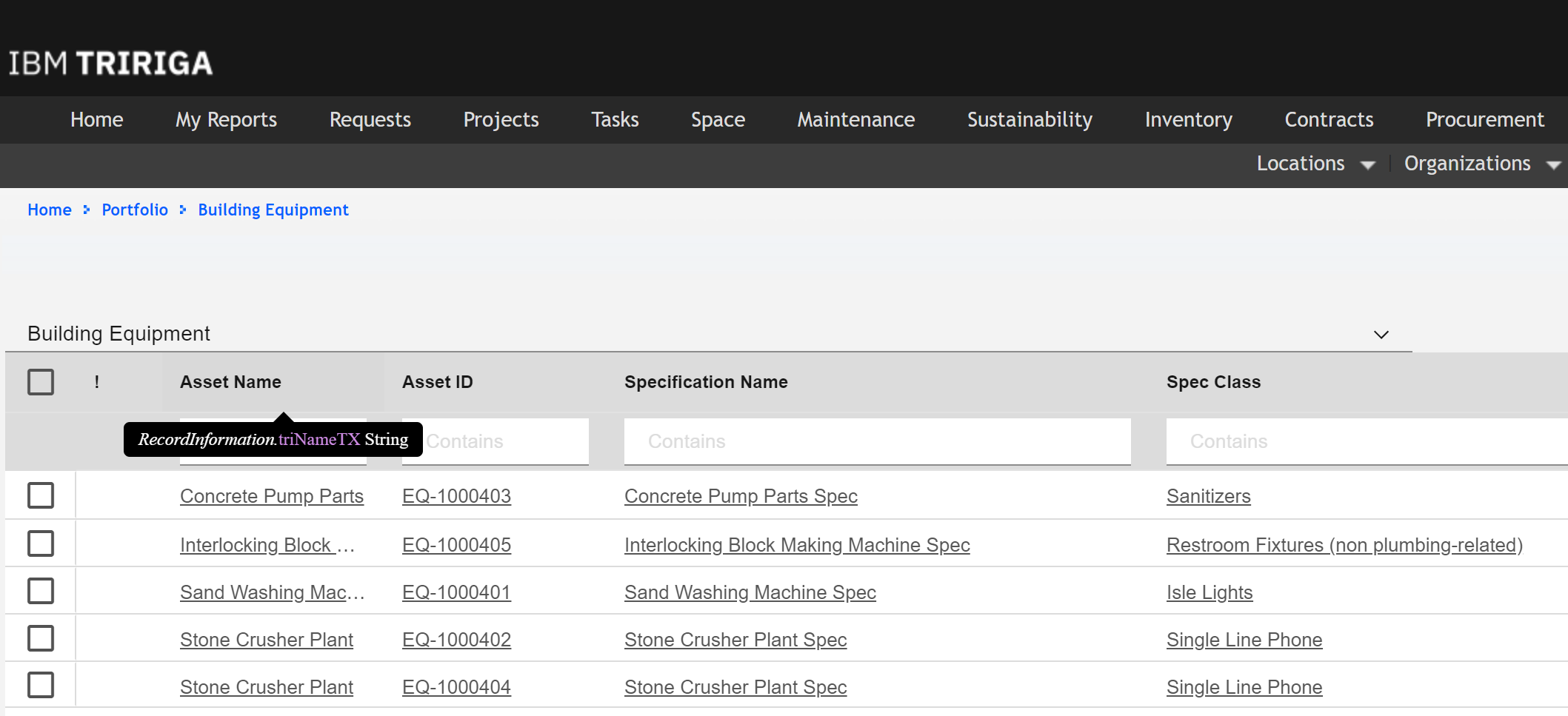Viewport: 1568px width, 716px height.
Task: Focus the Asset ID Contains filter field
Action: (x=496, y=441)
